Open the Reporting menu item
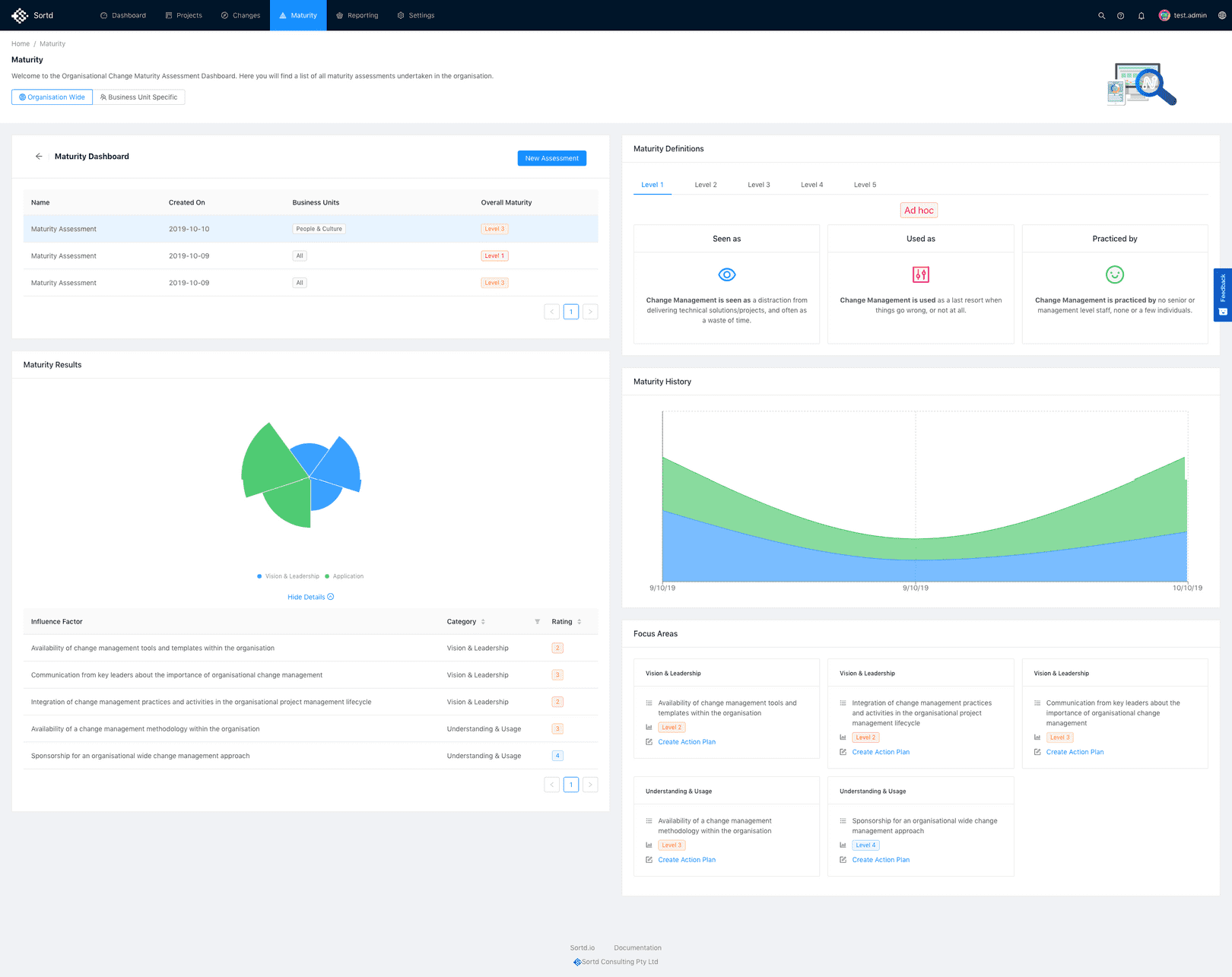The width and height of the screenshot is (1232, 977). pyautogui.click(x=357, y=15)
